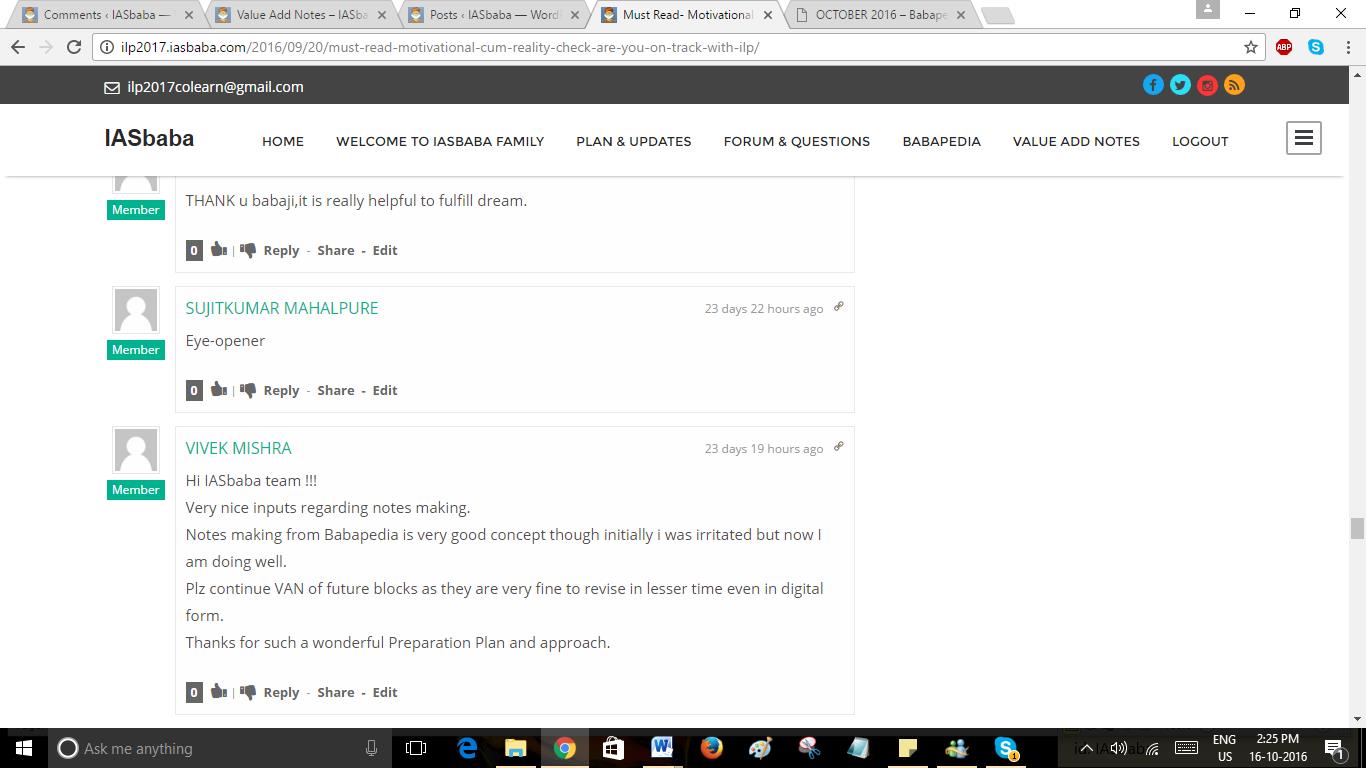
Task: Open BABAPEDIA menu item
Action: click(x=941, y=141)
